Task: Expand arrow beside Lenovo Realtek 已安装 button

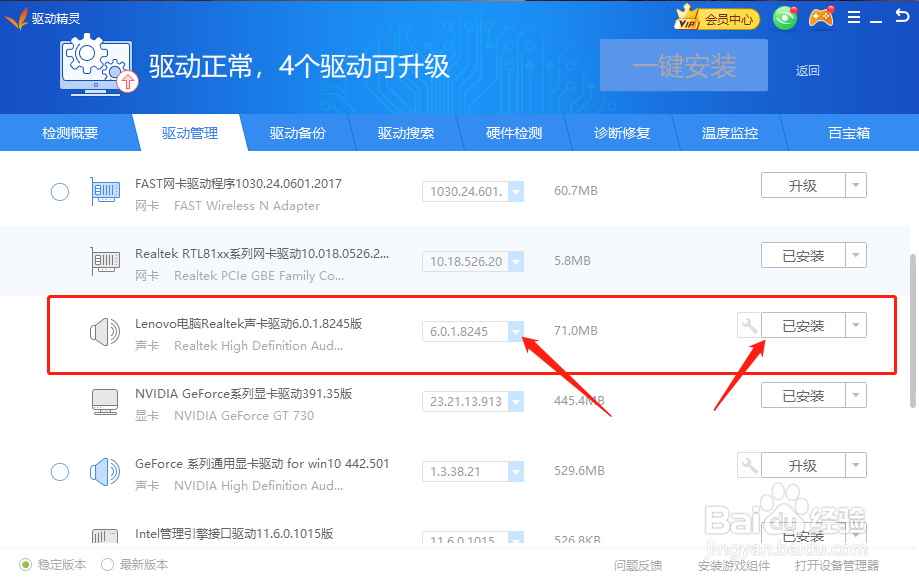Action: pyautogui.click(x=856, y=325)
